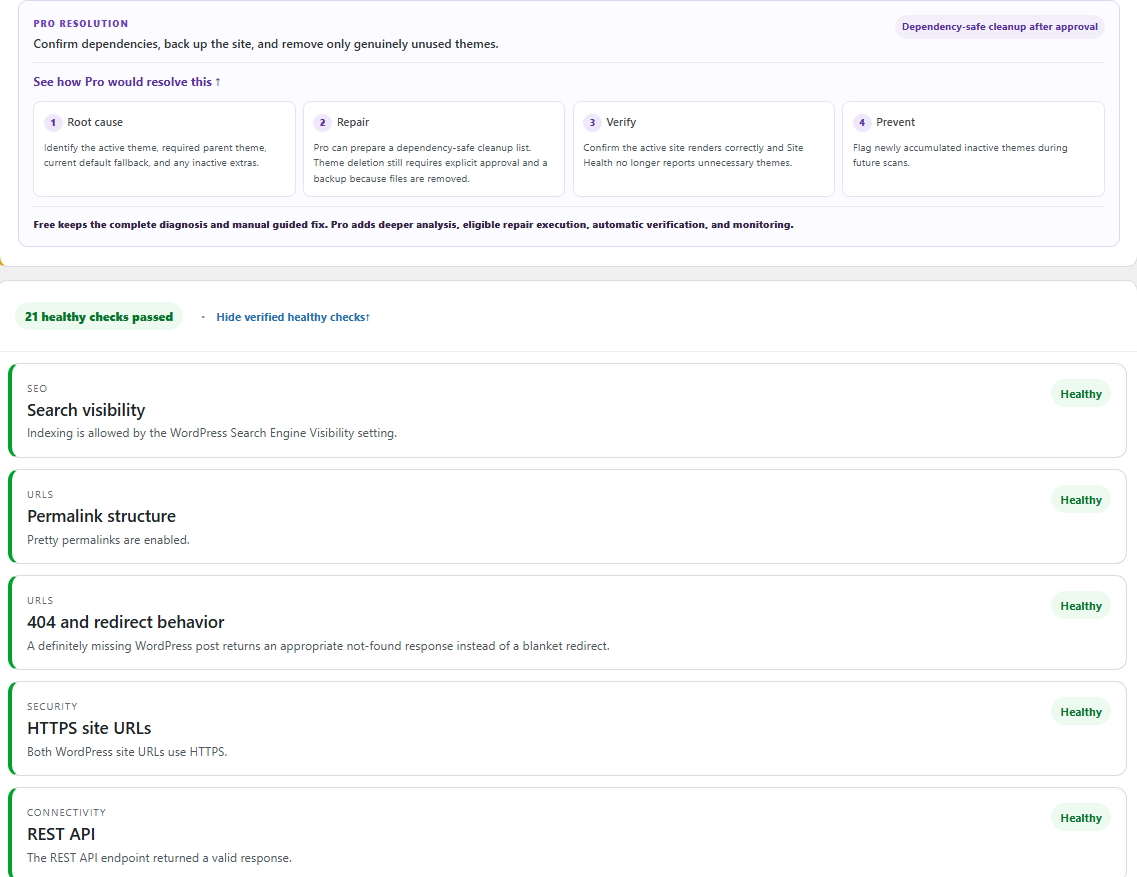
Task: Select the Verify step card
Action: 703,149
